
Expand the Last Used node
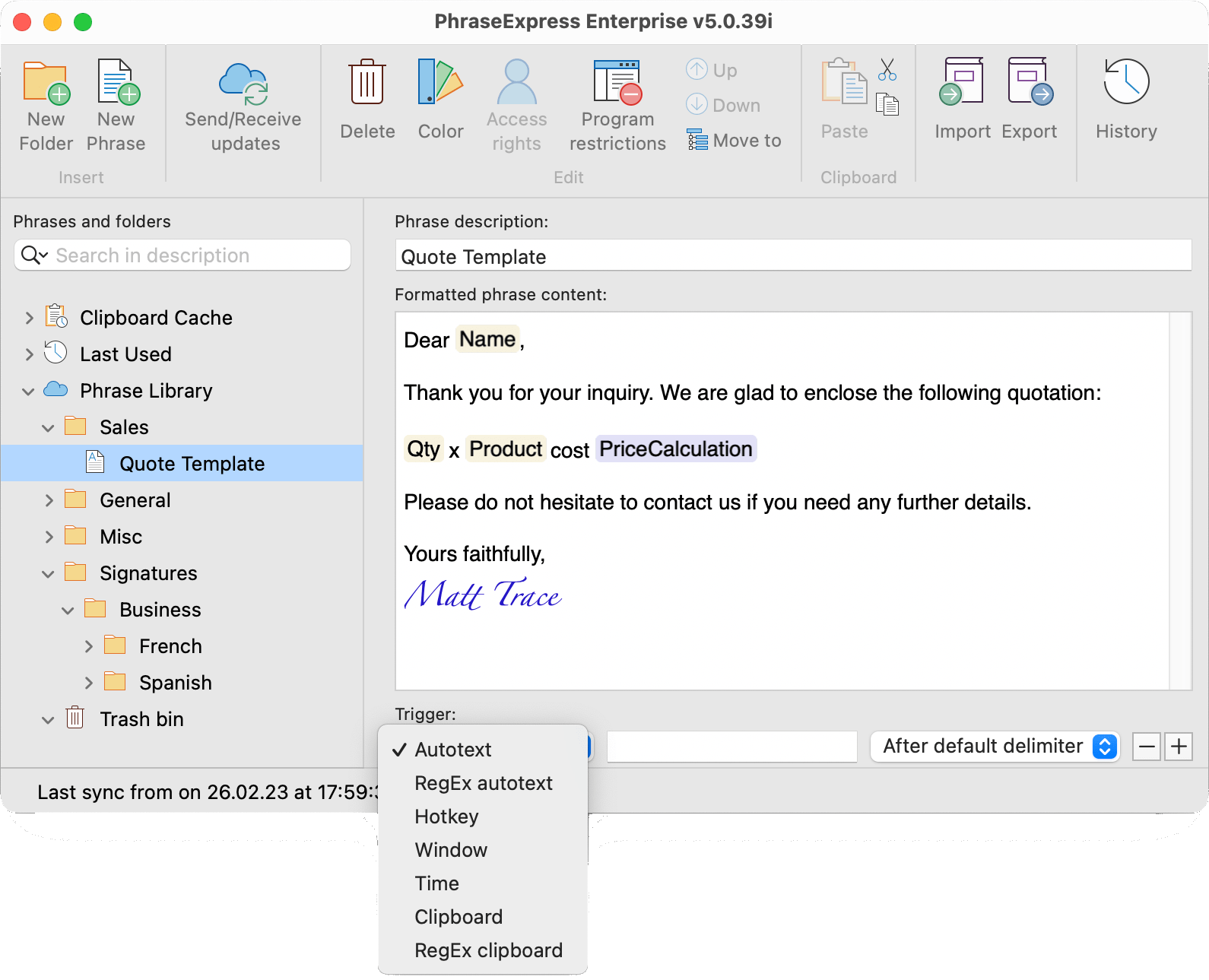(x=29, y=354)
